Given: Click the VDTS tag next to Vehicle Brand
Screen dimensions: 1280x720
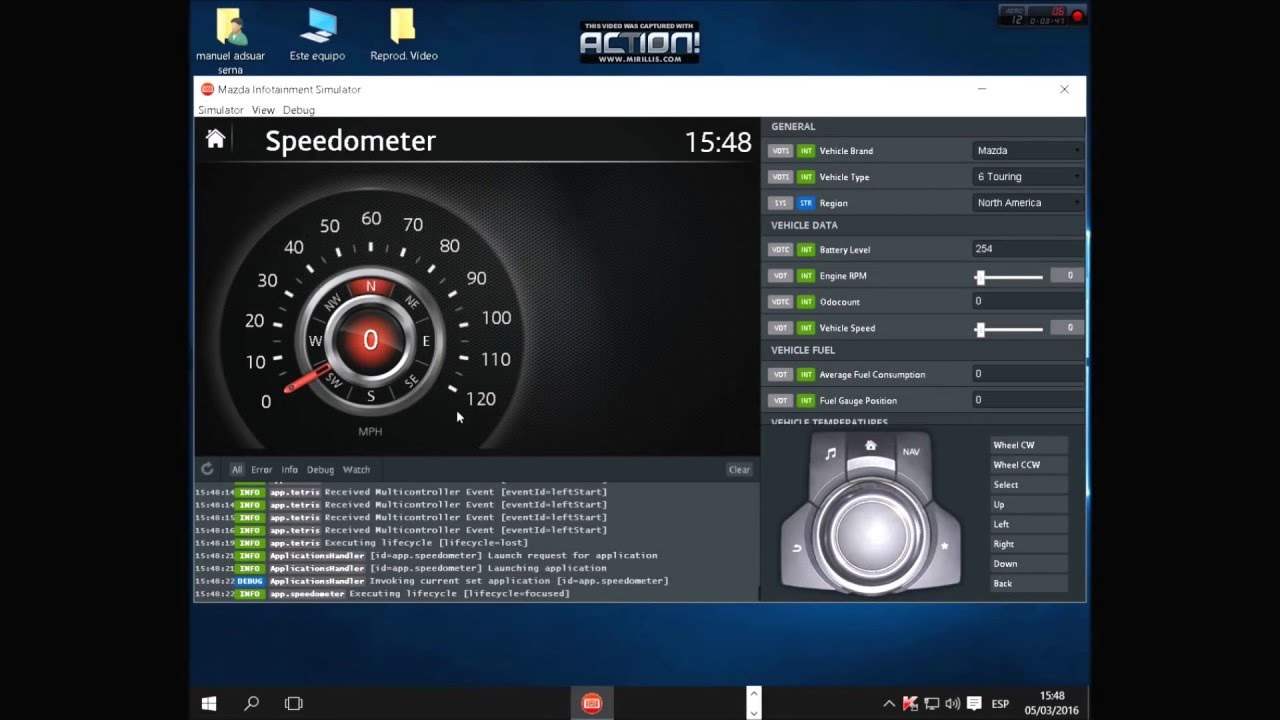Looking at the screenshot, I should coord(780,151).
